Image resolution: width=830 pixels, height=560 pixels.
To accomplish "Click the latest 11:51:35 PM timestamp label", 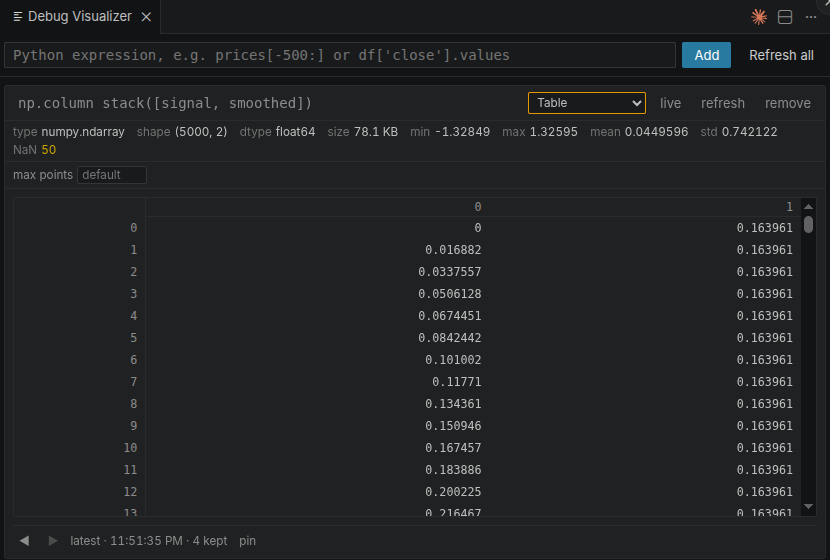I will coord(149,540).
